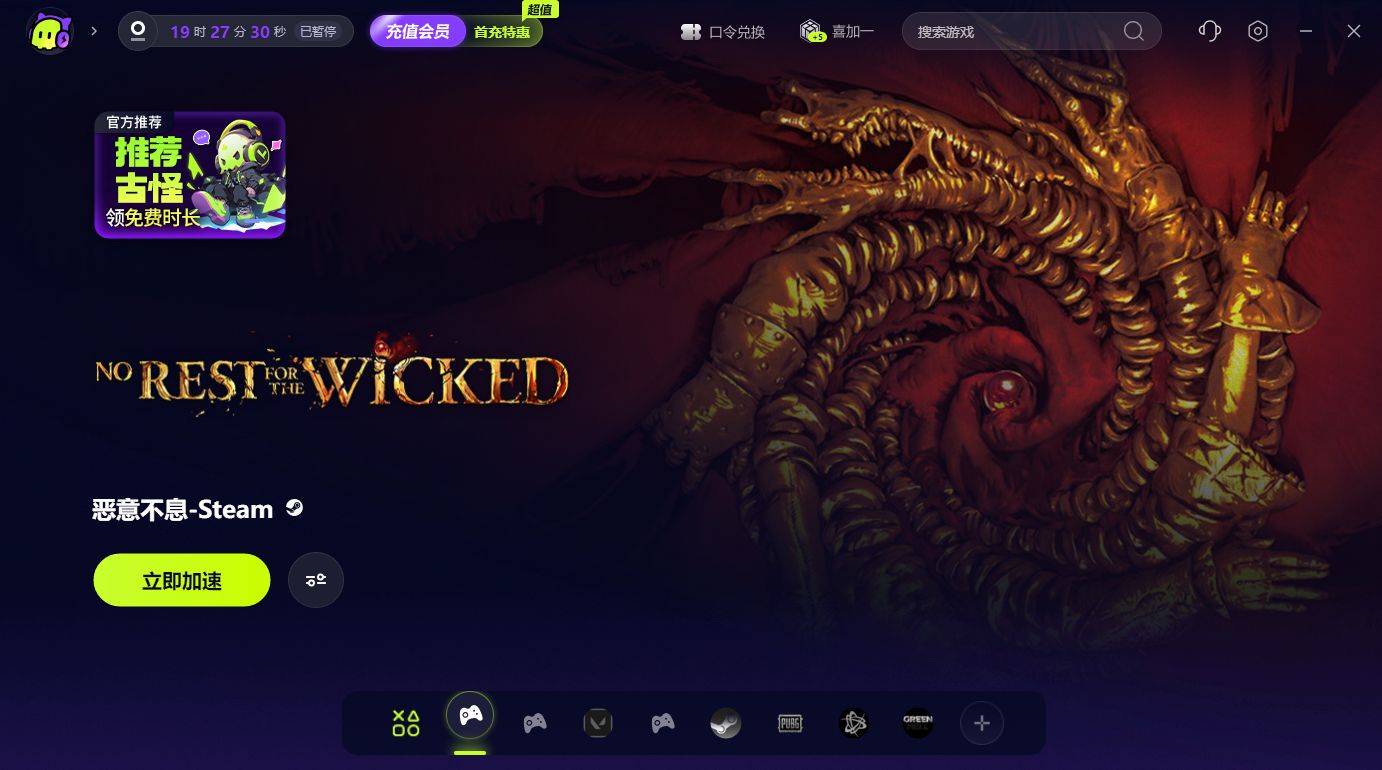Open the game library shapes icon
Viewport: 1382px width, 770px height.
(406, 723)
